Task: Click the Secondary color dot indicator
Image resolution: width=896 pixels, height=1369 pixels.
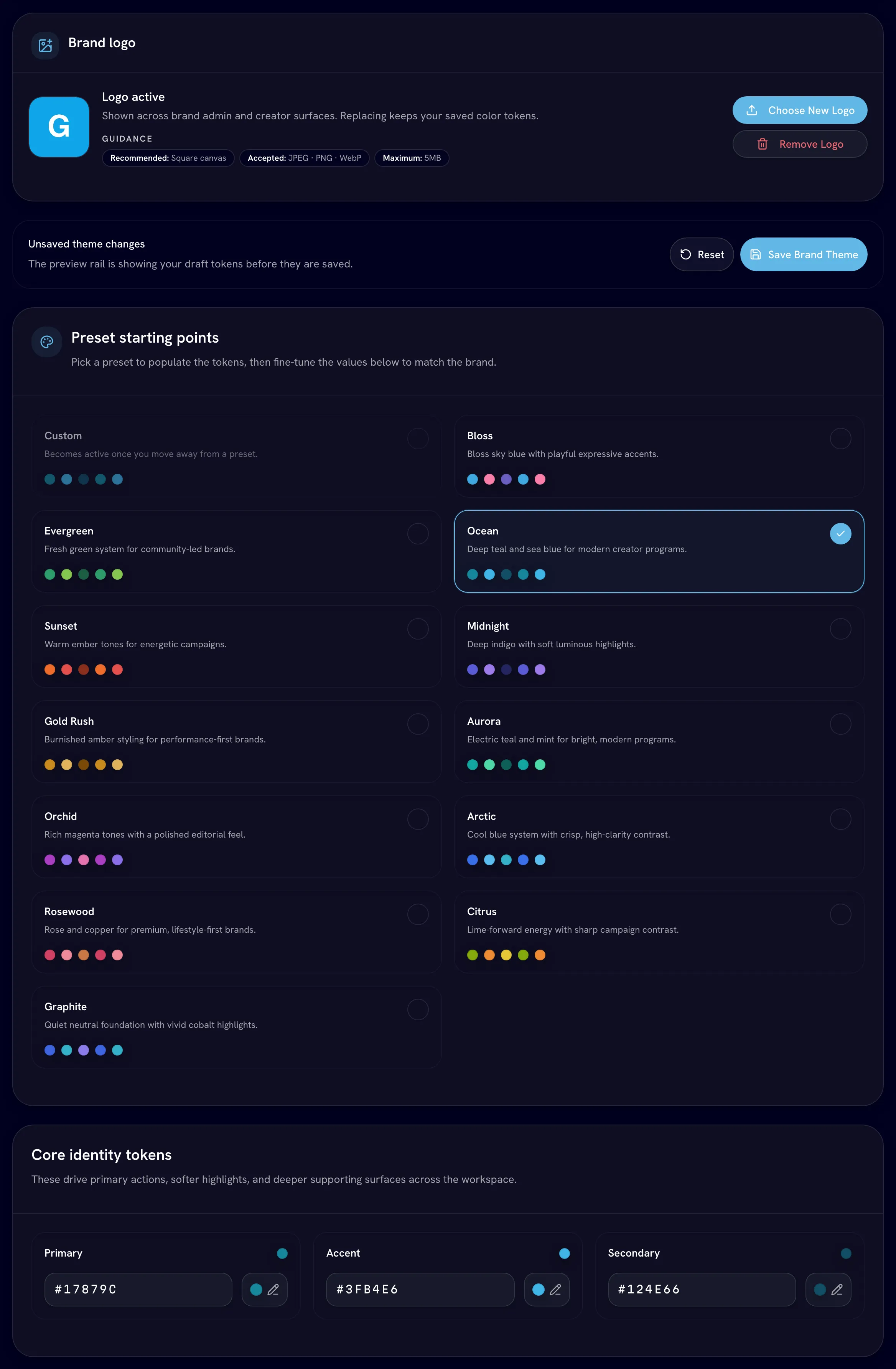Action: 846,1254
